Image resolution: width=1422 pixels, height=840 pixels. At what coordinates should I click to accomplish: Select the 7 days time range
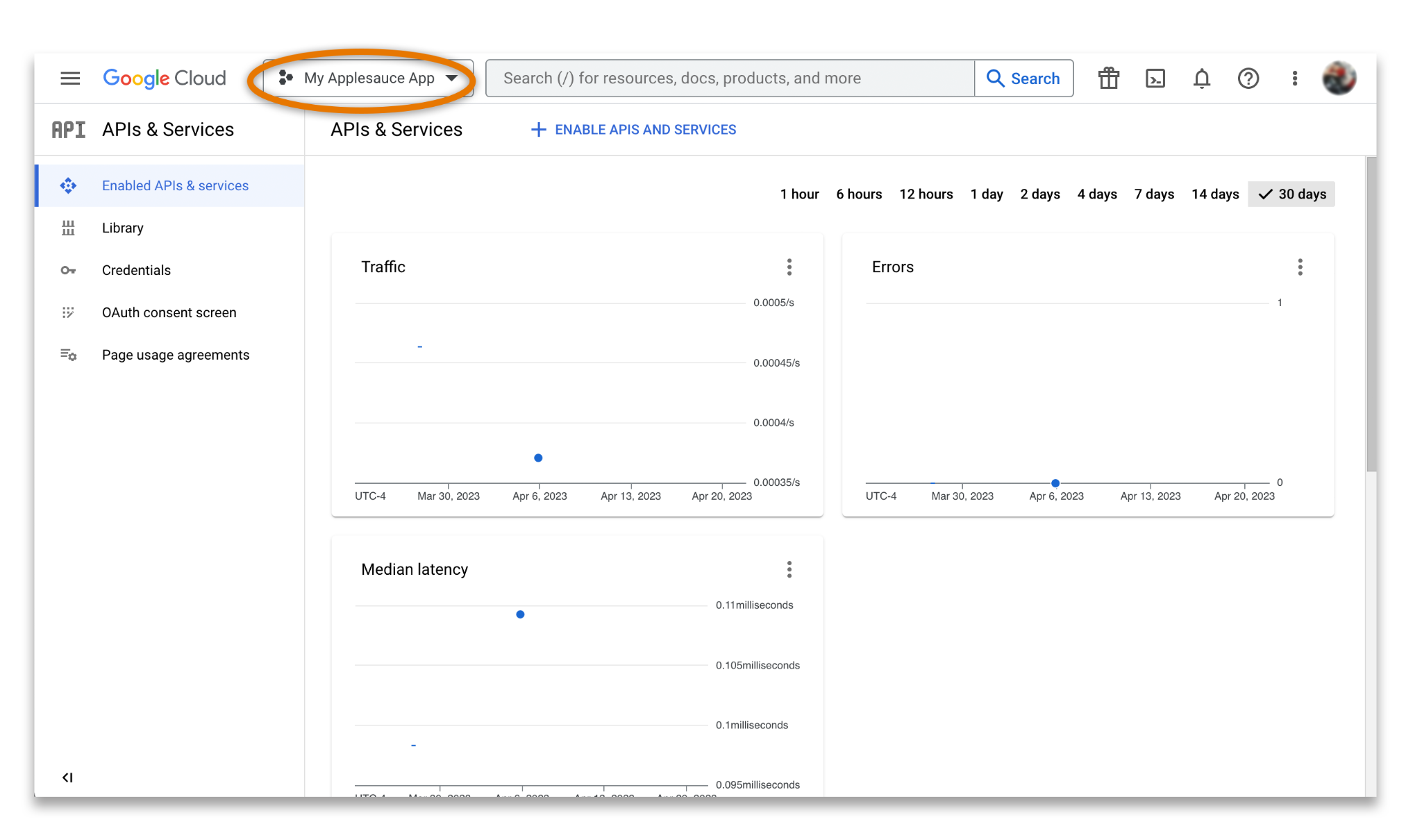[x=1154, y=194]
